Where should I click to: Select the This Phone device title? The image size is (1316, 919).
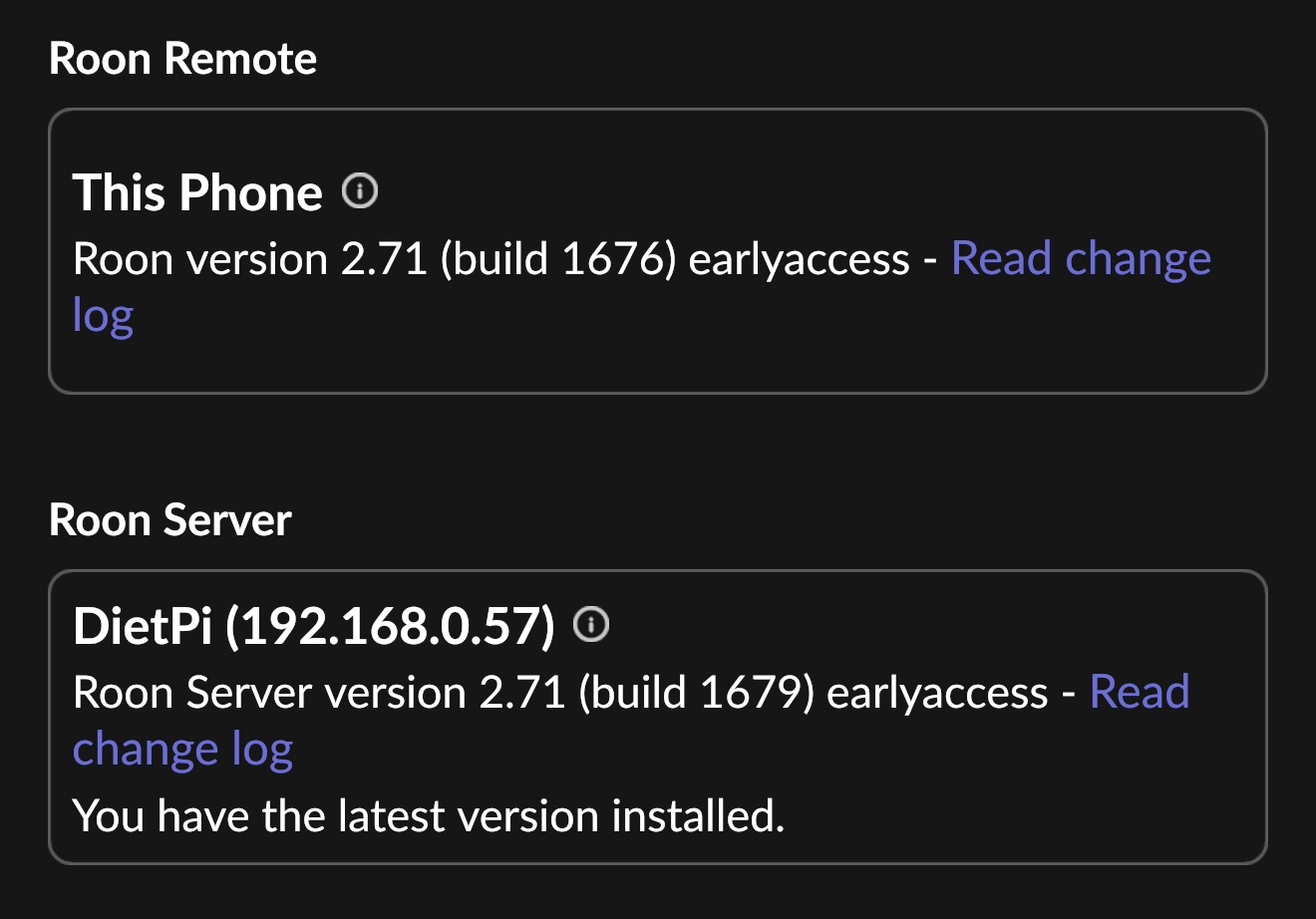tap(197, 191)
